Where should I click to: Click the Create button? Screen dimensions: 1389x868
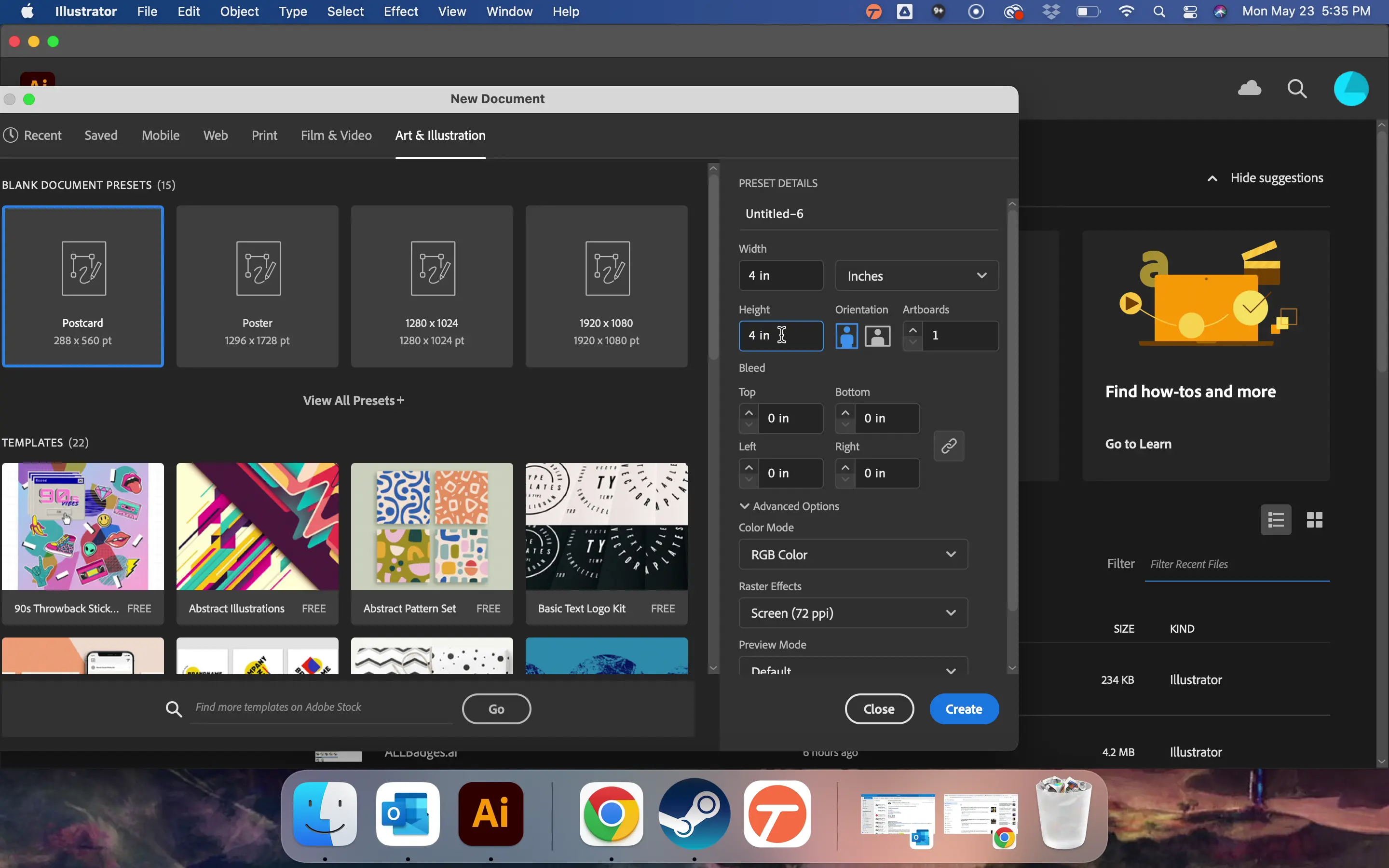964,709
